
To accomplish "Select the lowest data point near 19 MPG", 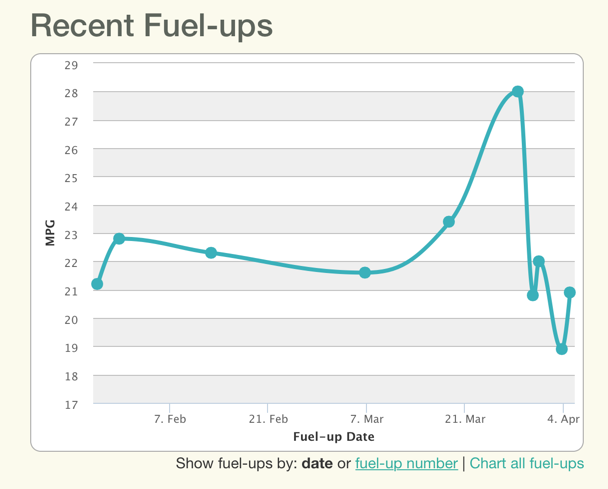I will click(562, 349).
